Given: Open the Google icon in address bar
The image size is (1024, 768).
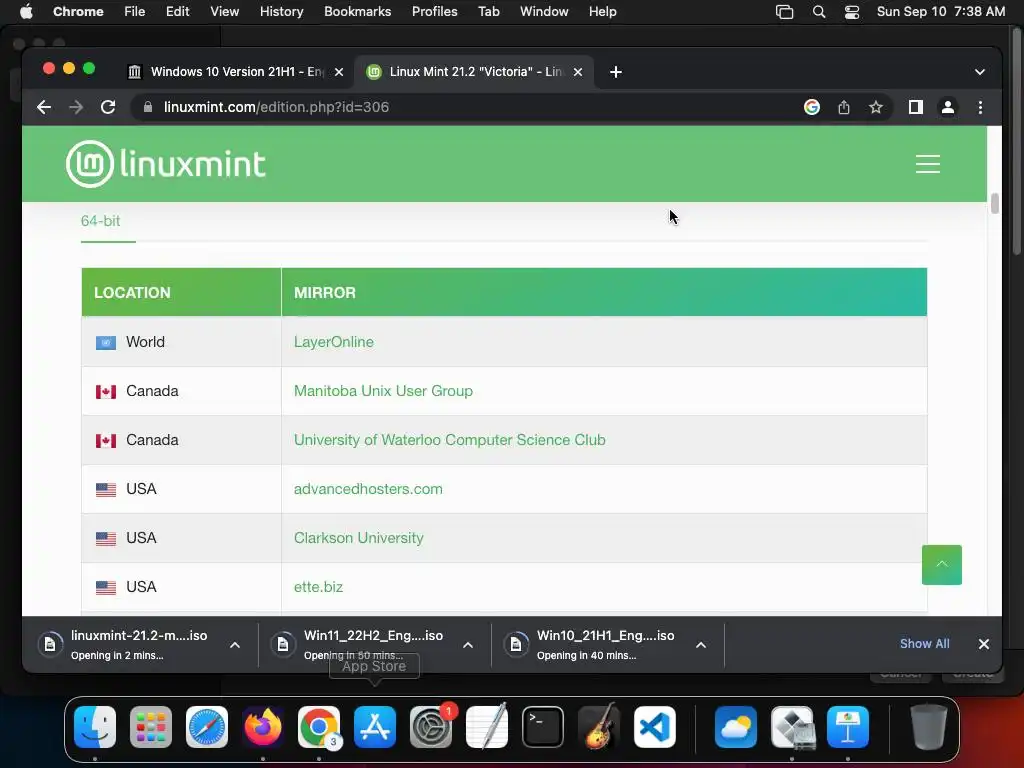Looking at the screenshot, I should tap(812, 107).
